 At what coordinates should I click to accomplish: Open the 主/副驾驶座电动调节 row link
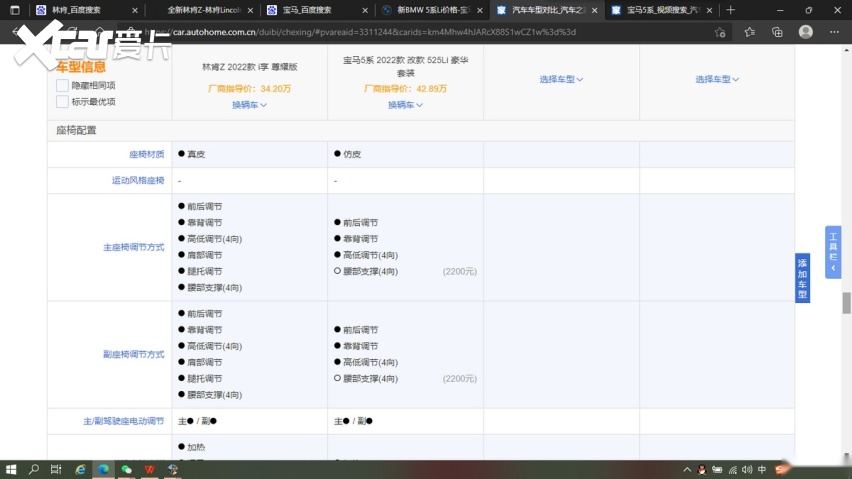123,421
